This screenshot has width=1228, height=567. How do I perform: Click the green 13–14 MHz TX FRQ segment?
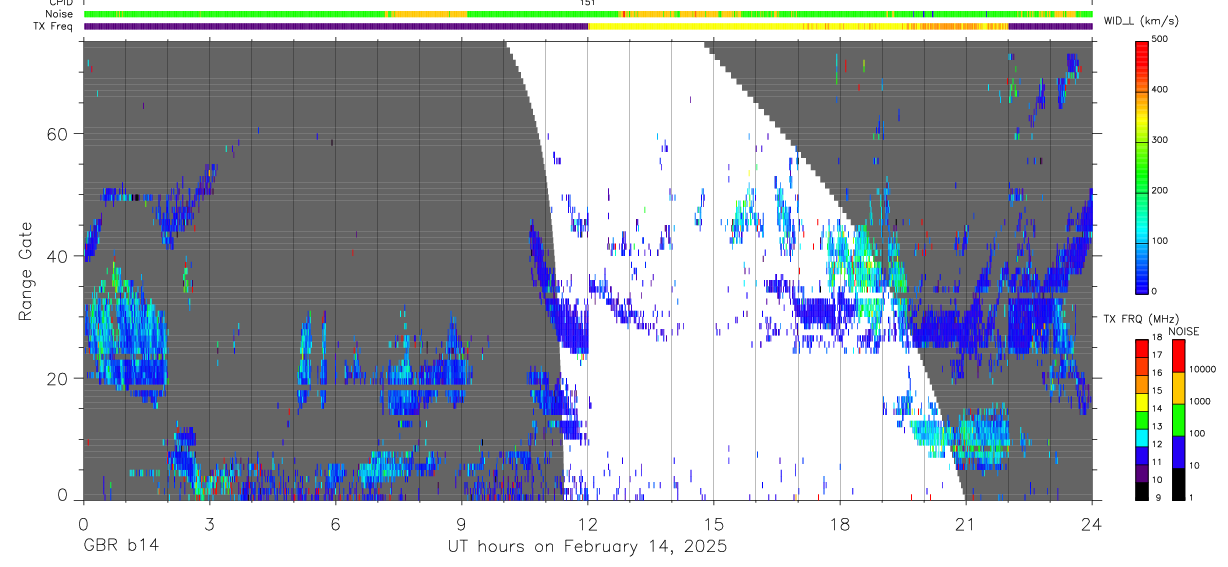pos(1141,420)
